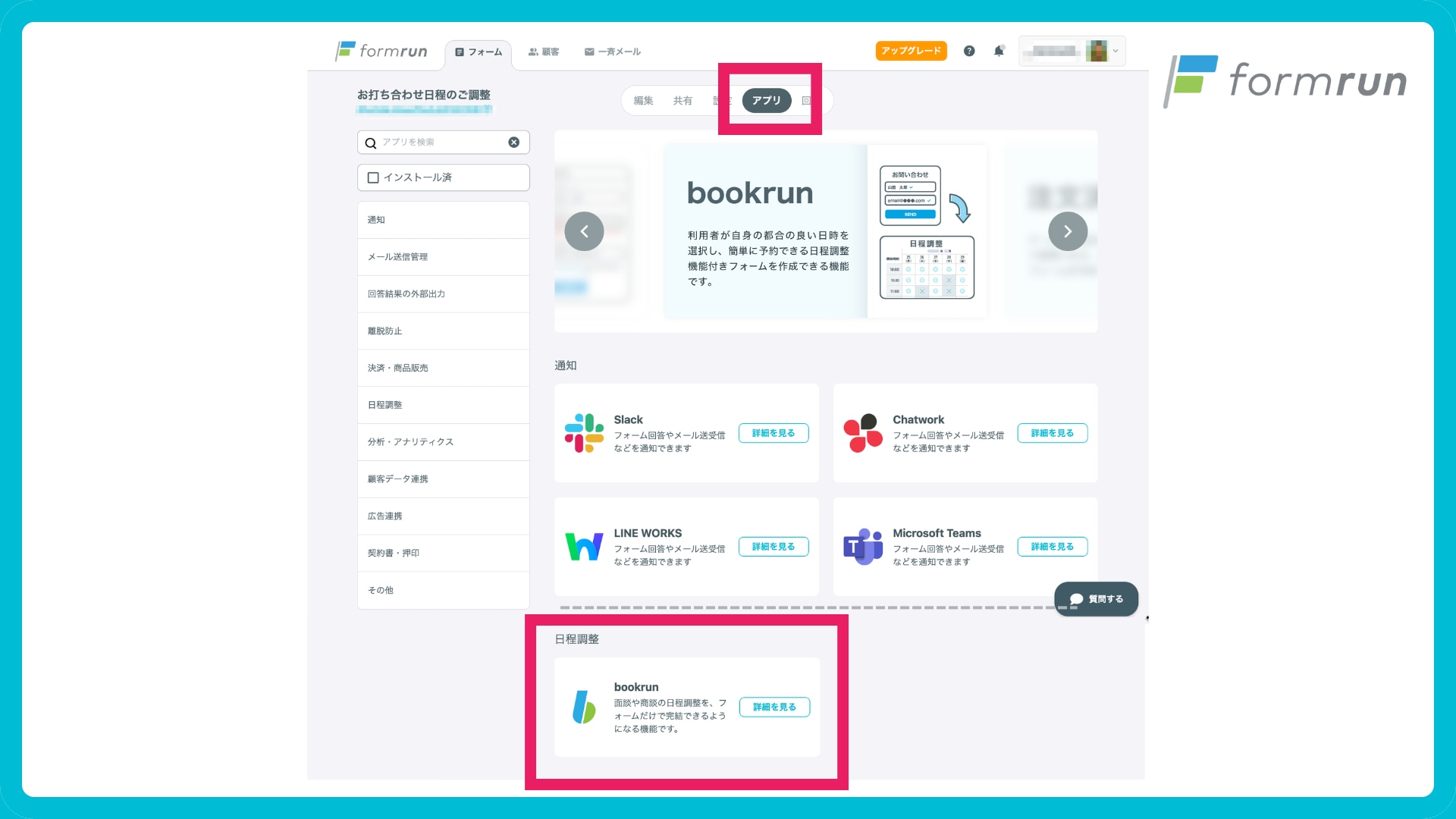View details for bookrun

coord(774,707)
